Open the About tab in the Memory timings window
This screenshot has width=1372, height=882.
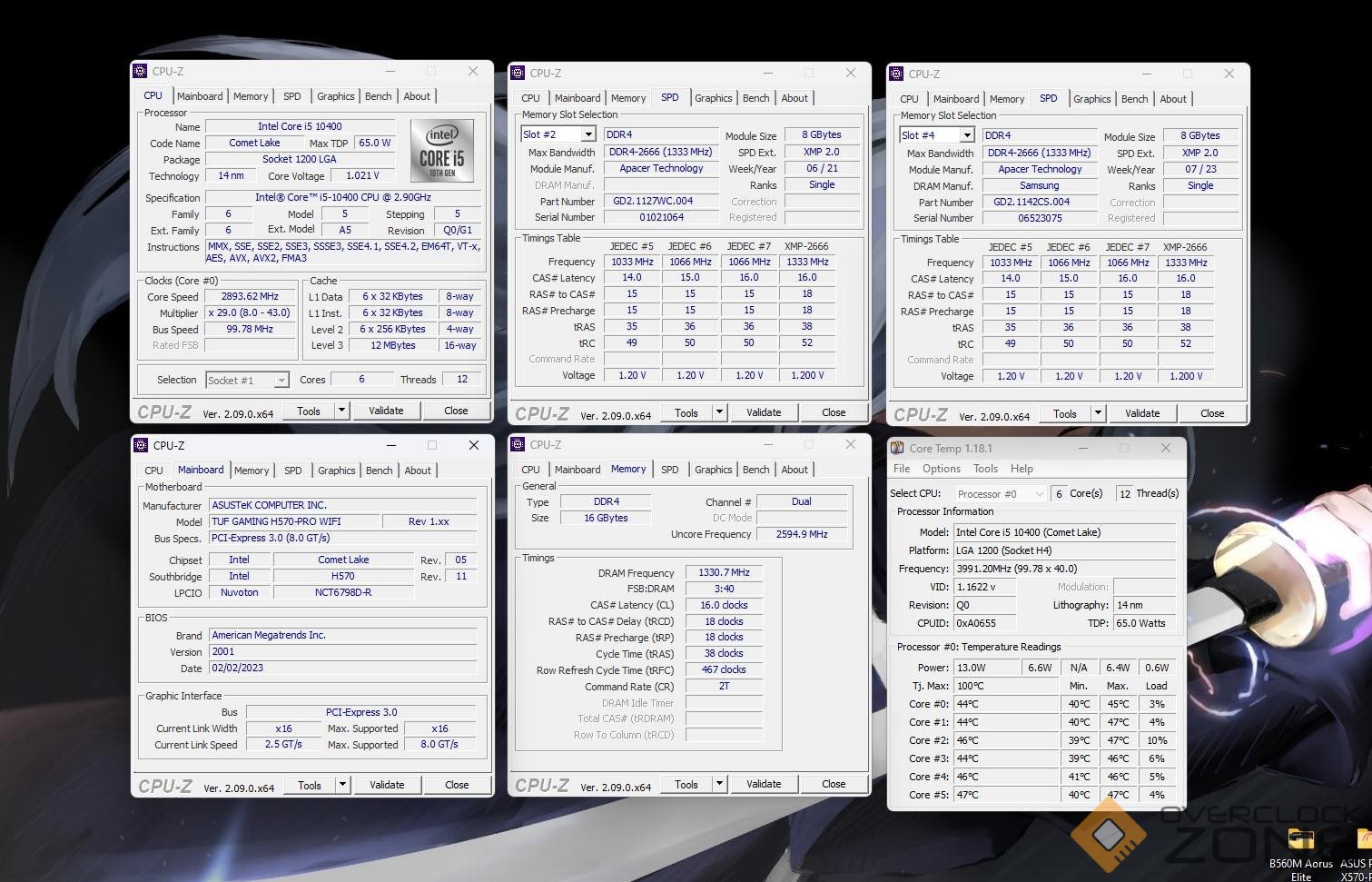795,470
